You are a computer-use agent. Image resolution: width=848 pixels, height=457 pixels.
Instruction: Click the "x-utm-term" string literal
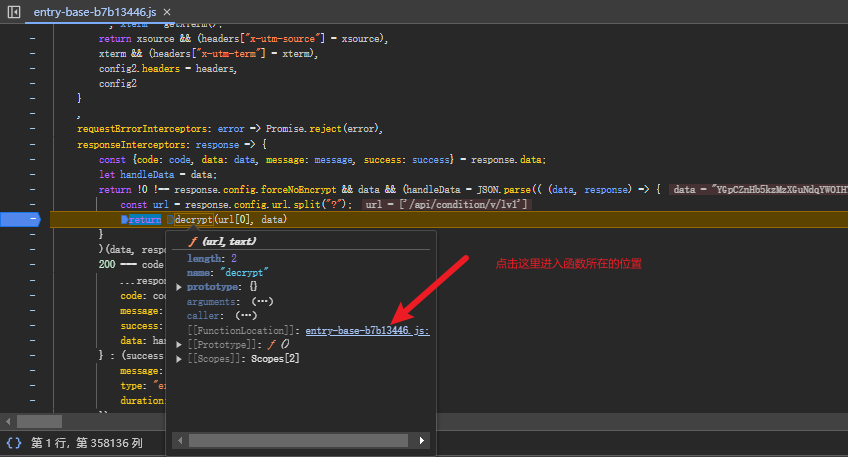(230, 54)
